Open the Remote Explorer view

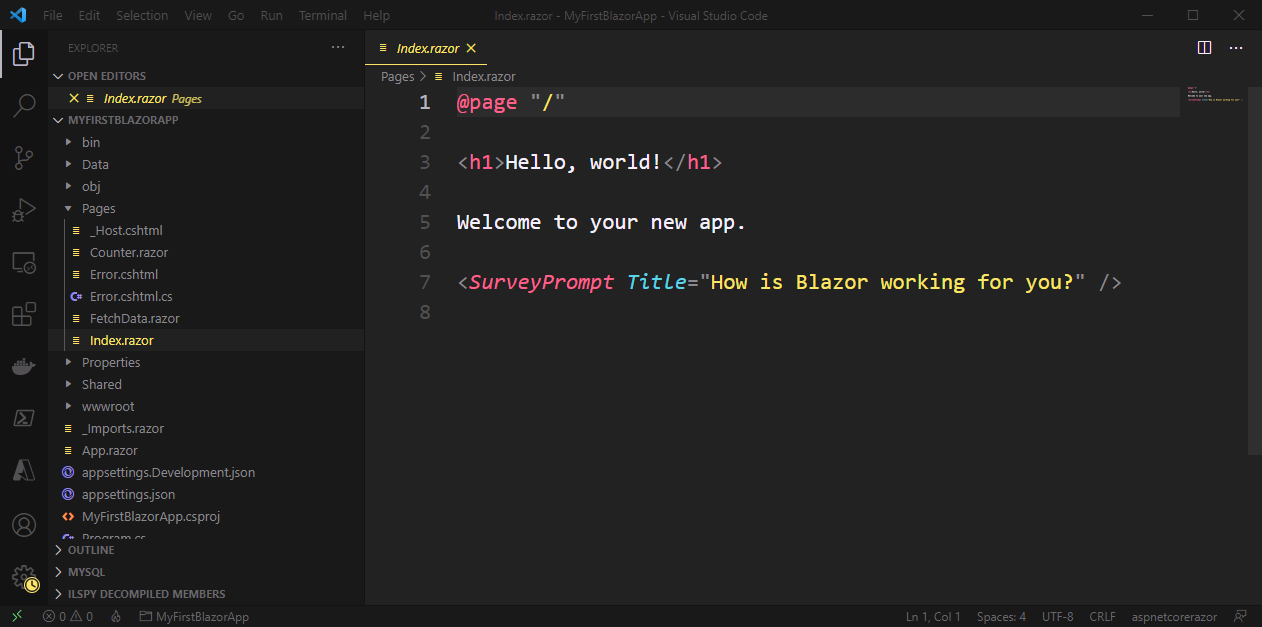(24, 263)
